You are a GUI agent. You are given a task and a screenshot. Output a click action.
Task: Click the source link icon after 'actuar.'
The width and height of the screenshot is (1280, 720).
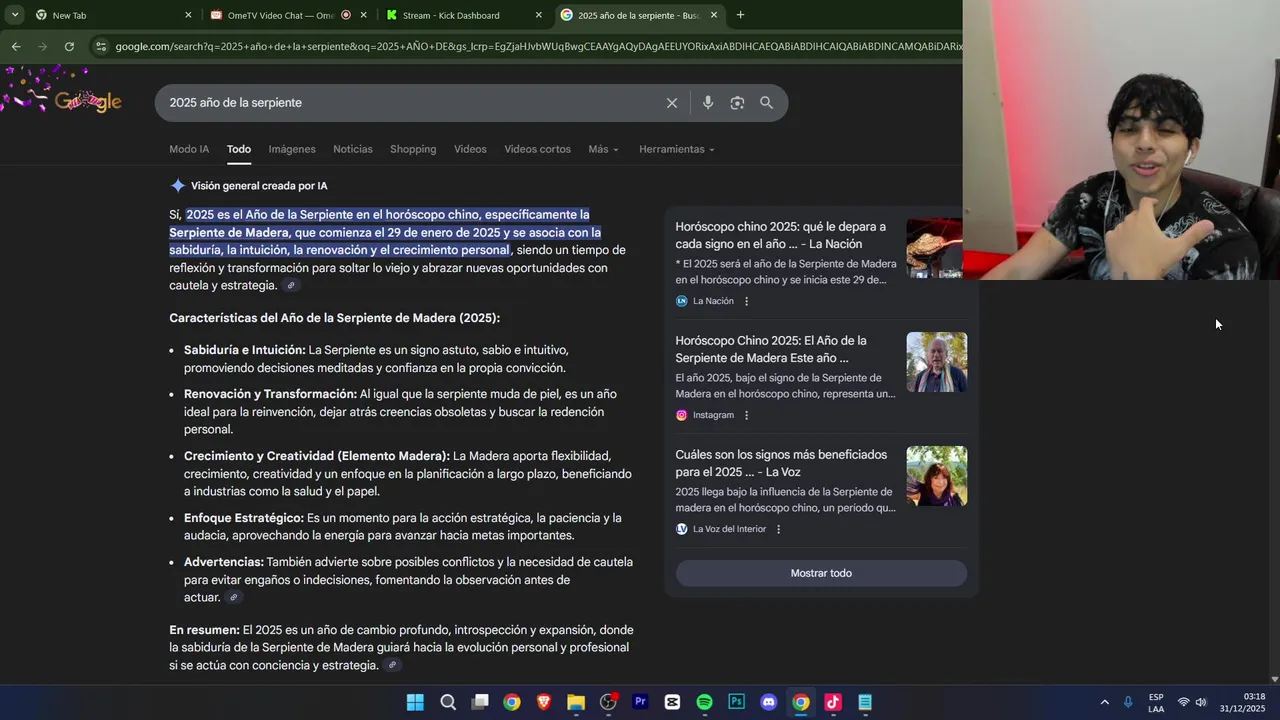(x=233, y=598)
